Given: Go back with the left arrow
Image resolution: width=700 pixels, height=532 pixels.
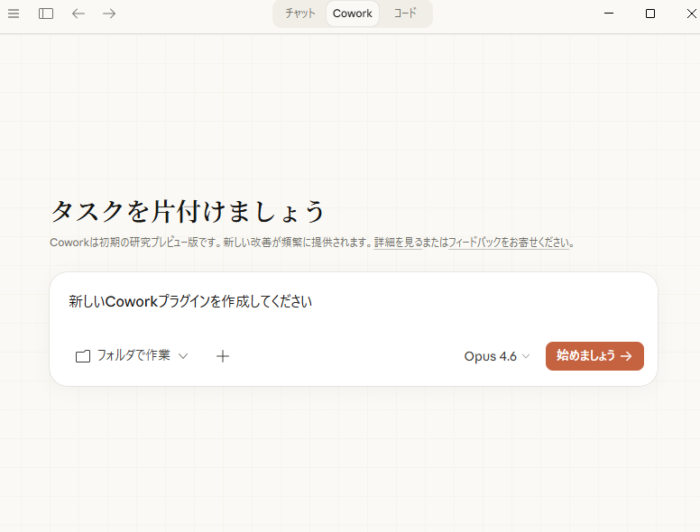Looking at the screenshot, I should (78, 14).
